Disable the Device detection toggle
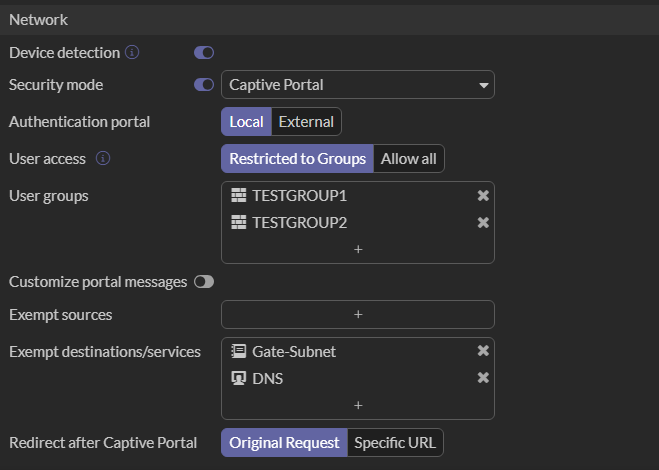Viewport: 659px width, 470px height. [204, 52]
